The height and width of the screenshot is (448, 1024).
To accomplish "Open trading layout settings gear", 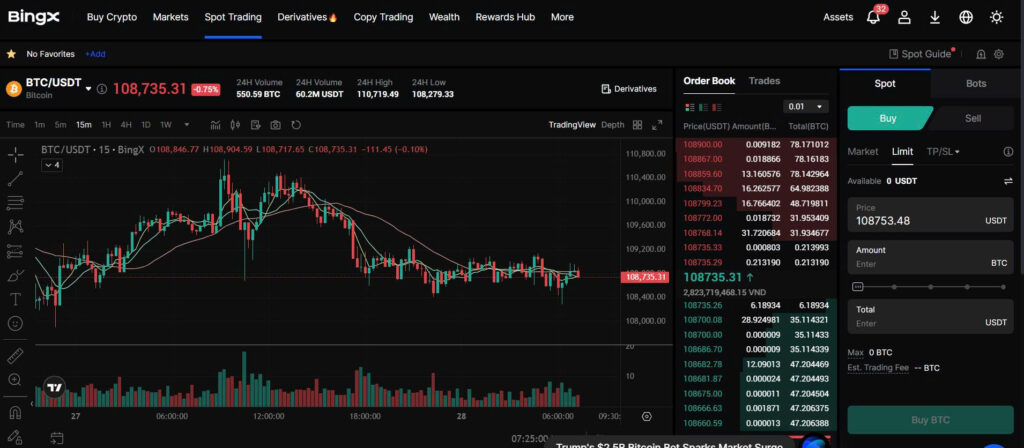I will coord(999,54).
